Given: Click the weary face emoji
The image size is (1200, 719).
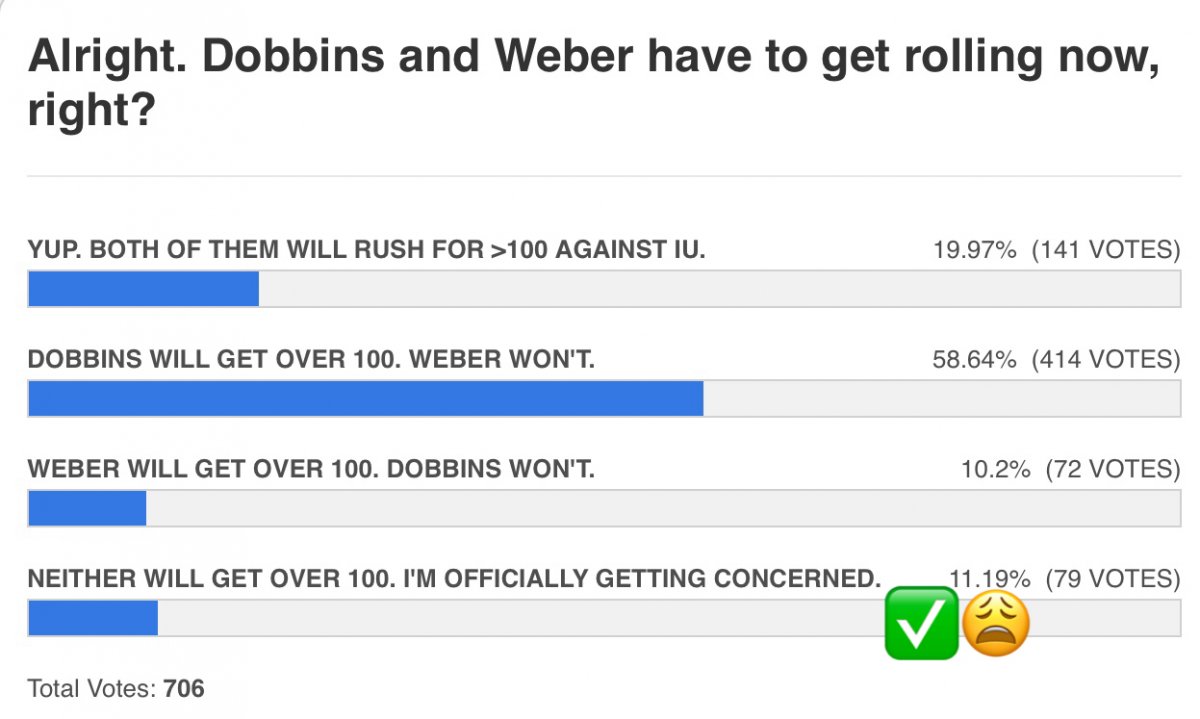Looking at the screenshot, I should pos(995,623).
